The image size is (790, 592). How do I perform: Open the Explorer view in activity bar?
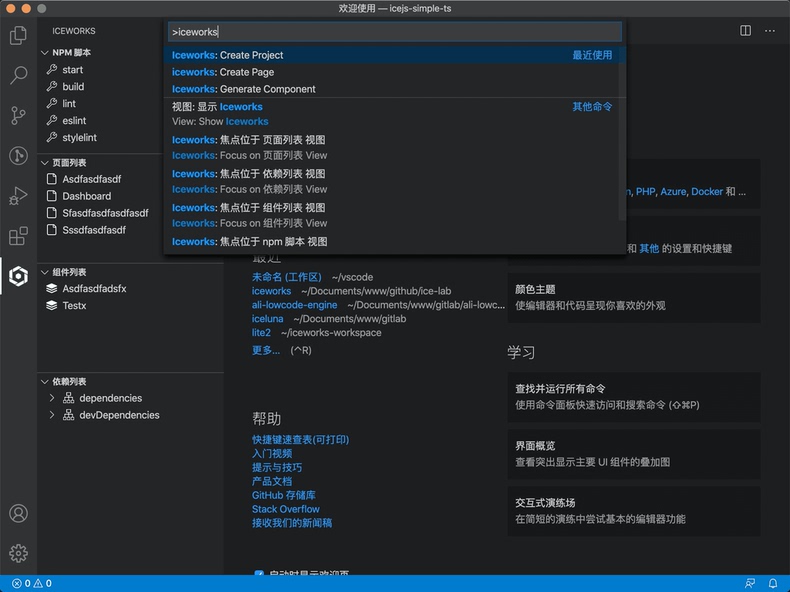(18, 35)
